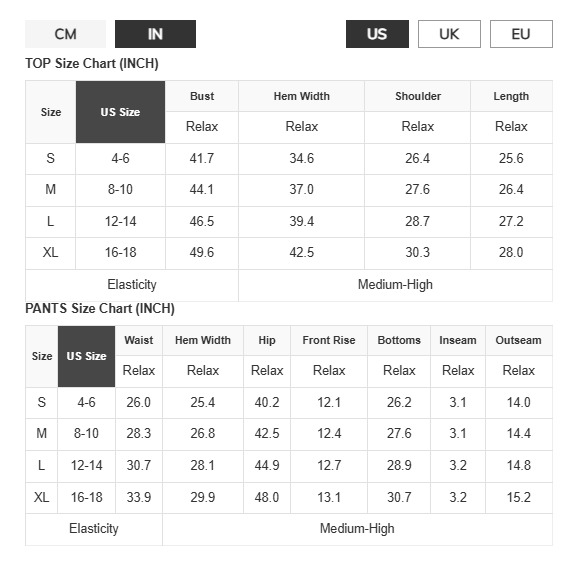Switch sizing region to EU
The height and width of the screenshot is (564, 578).
click(521, 34)
